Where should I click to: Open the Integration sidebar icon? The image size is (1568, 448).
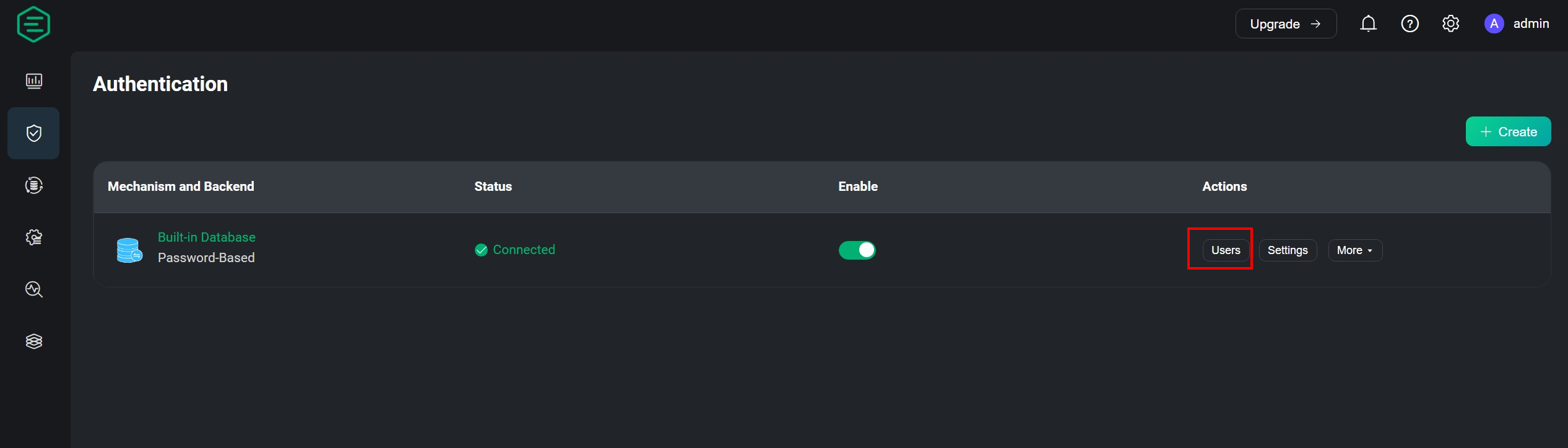[x=34, y=185]
